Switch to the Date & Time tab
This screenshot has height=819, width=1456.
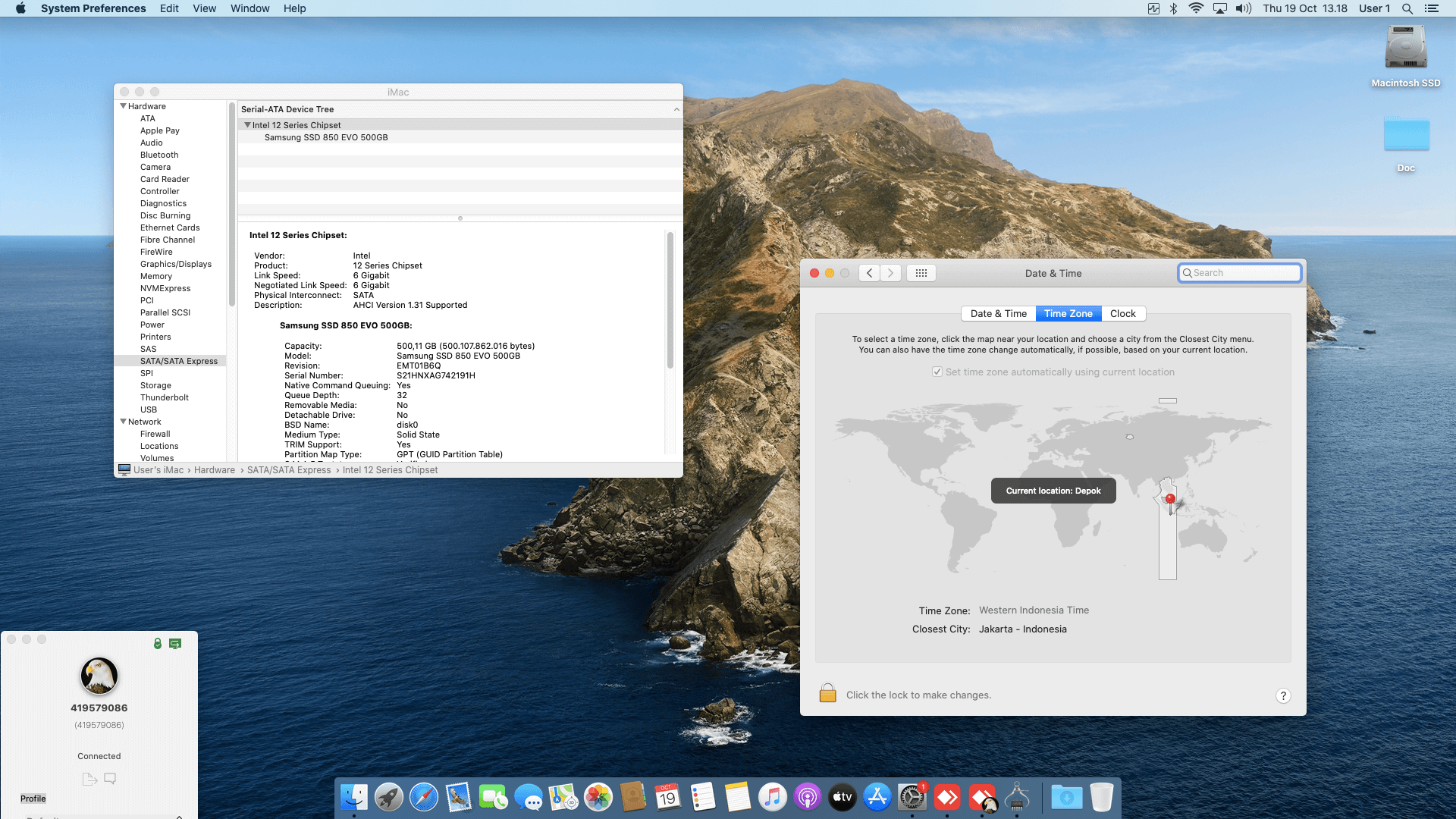pos(998,313)
